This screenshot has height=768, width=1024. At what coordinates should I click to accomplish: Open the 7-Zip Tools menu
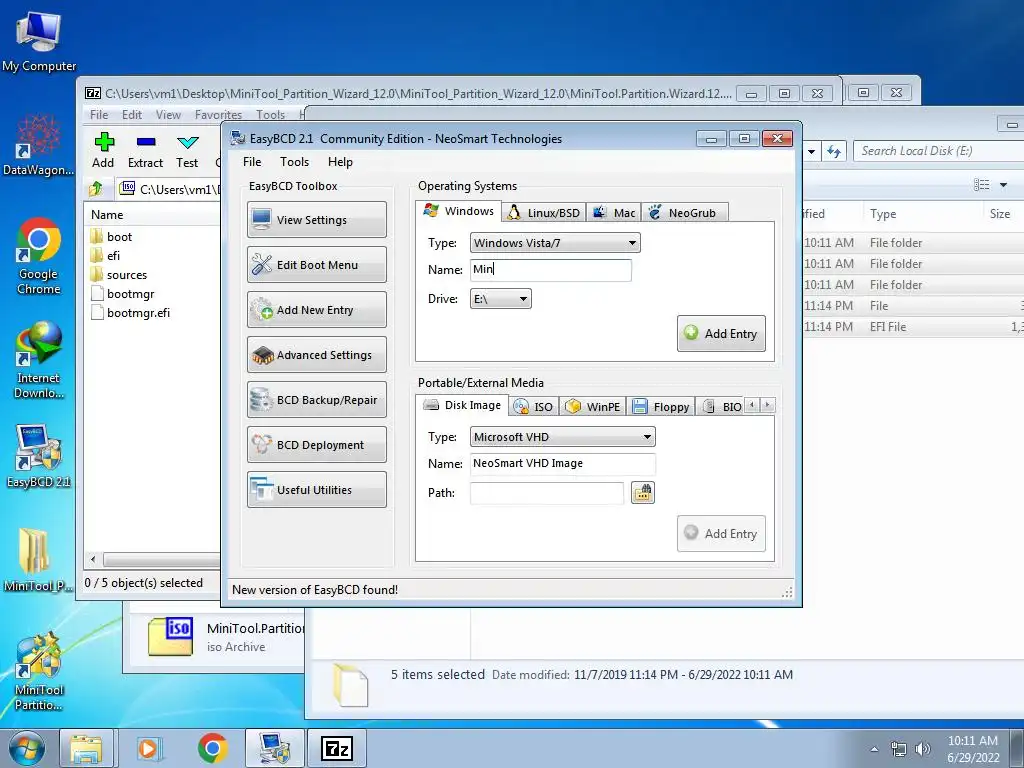coord(270,115)
